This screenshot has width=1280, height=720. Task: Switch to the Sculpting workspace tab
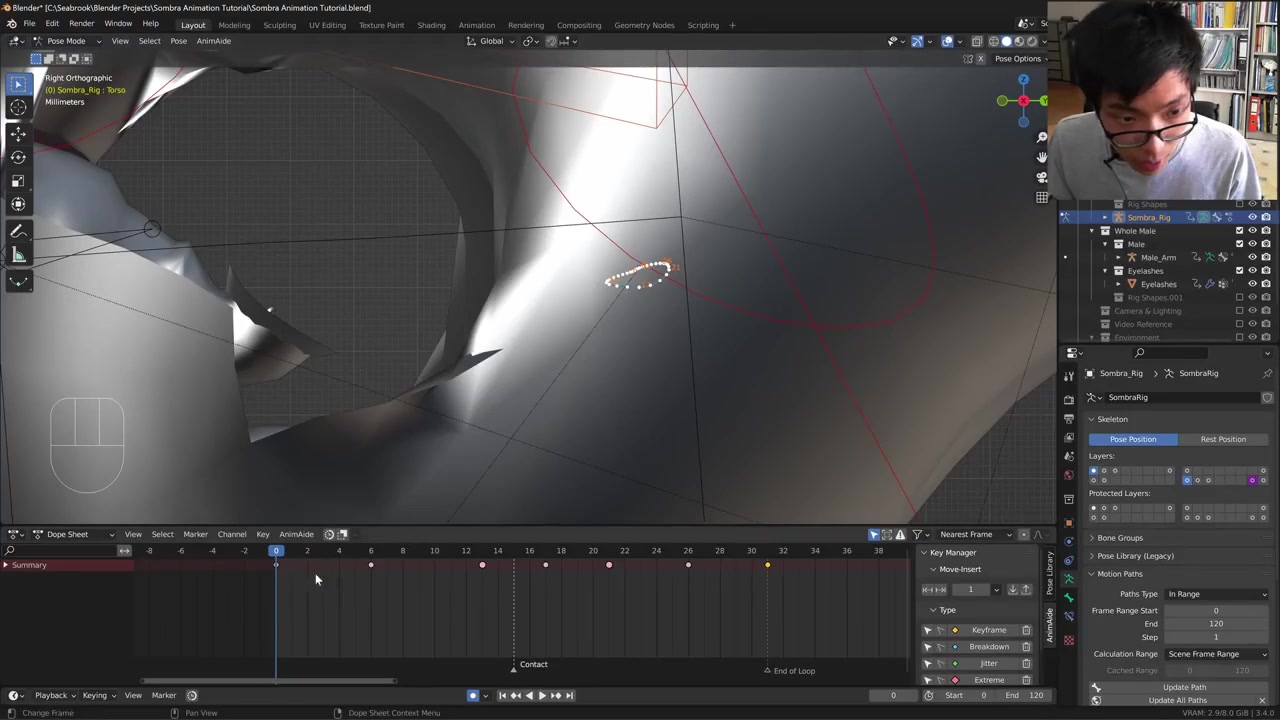point(279,25)
